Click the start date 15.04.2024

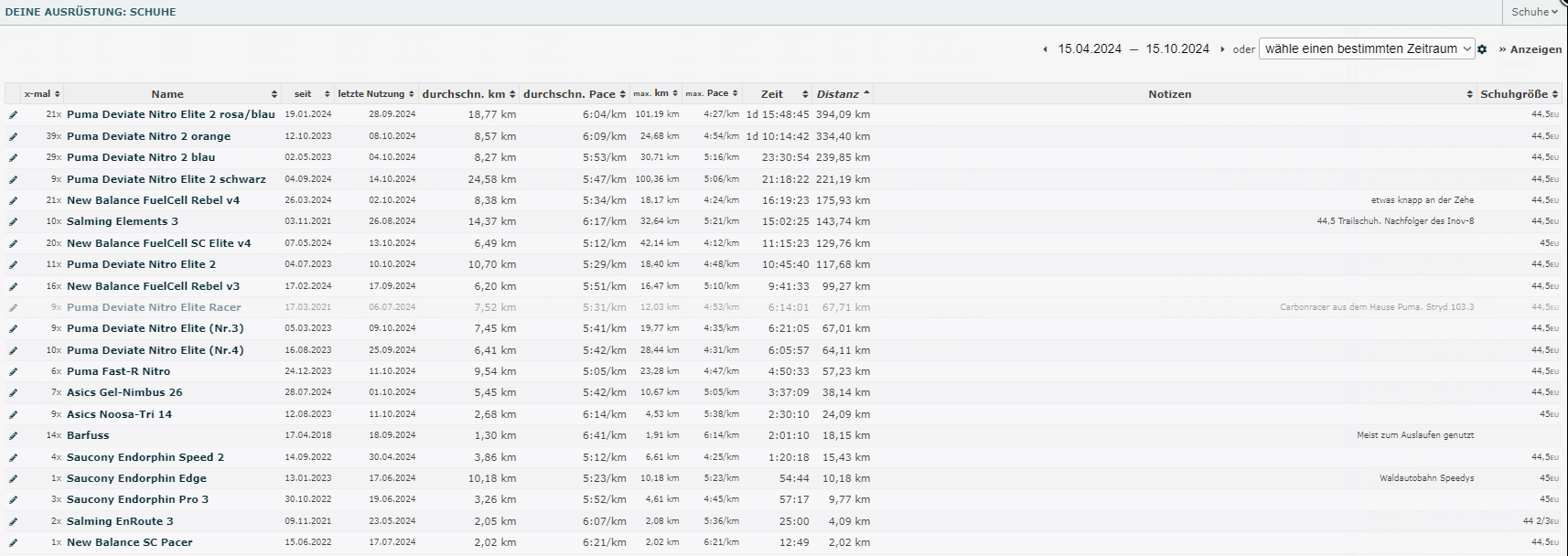tap(1090, 49)
